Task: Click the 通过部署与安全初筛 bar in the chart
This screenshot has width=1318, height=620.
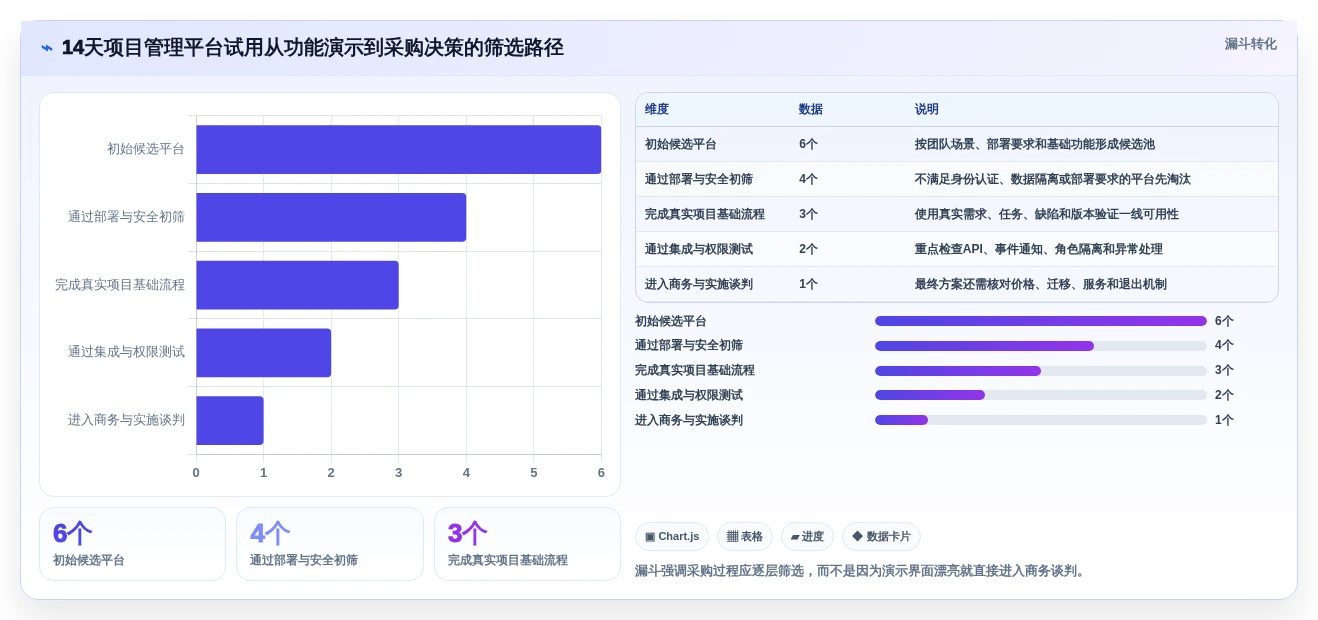Action: [x=331, y=217]
